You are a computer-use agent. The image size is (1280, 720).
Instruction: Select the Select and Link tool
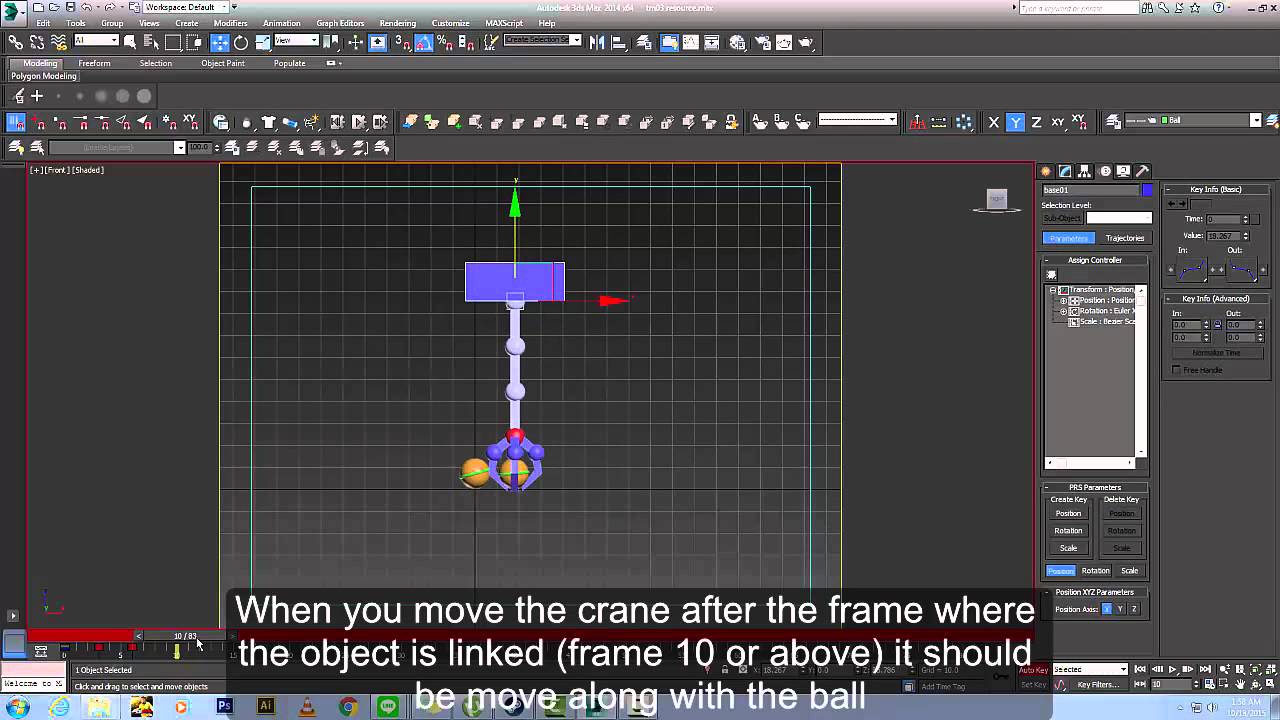15,42
